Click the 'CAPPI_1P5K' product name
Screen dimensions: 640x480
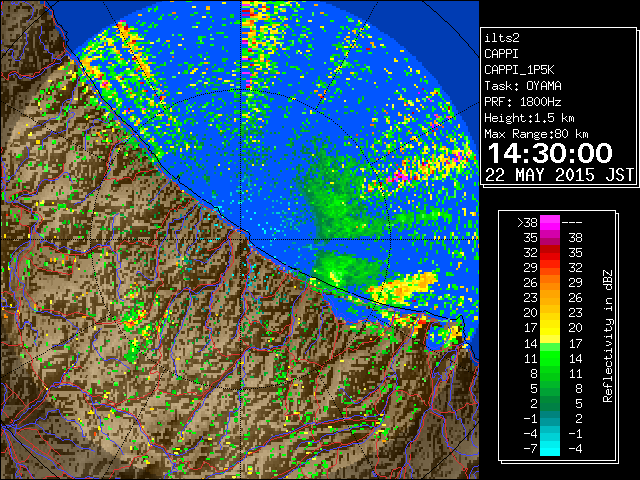(519, 70)
